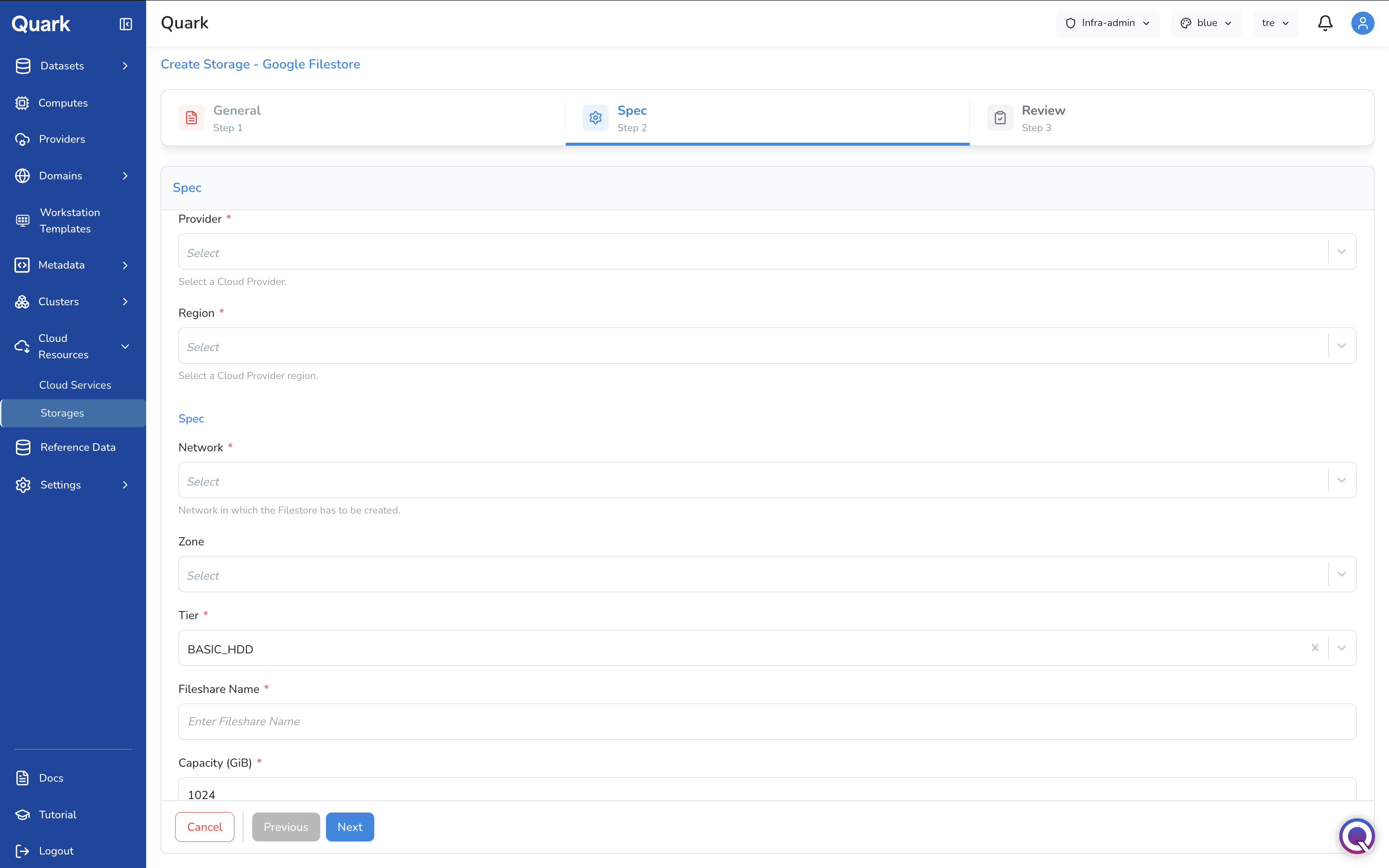
Task: Click the Quark logo in sidebar
Action: [41, 24]
